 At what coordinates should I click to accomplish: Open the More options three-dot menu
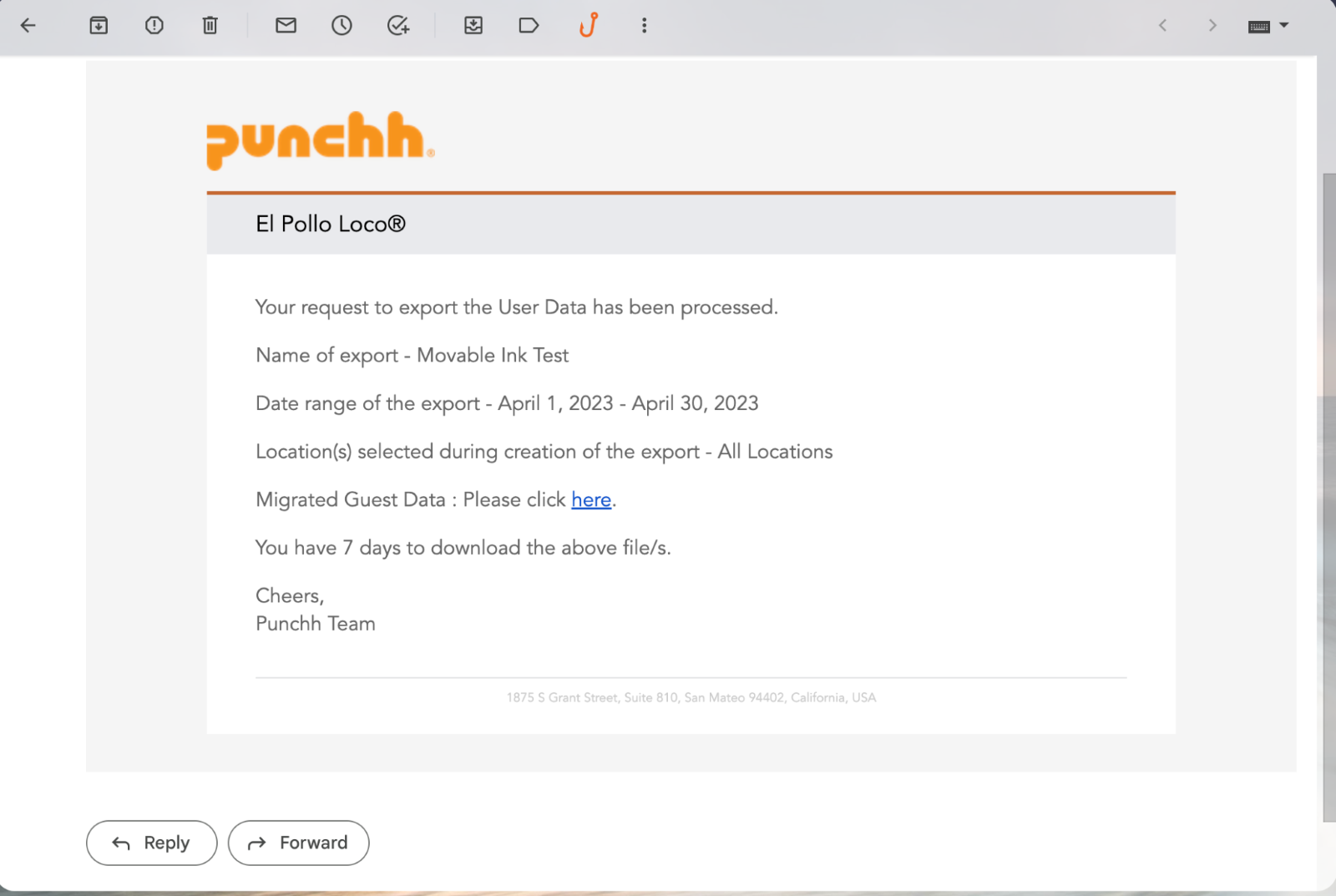(x=644, y=26)
